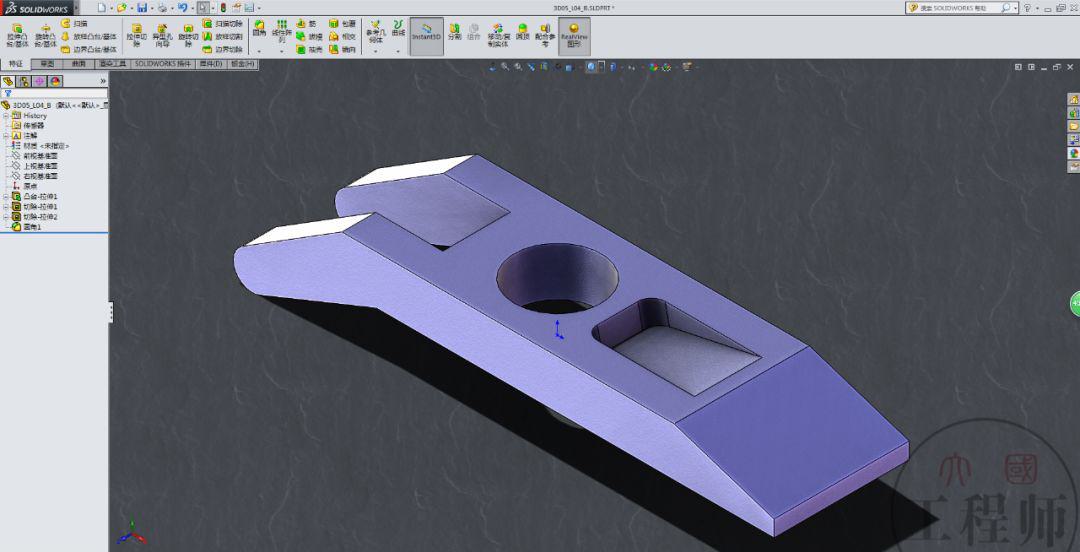
Task: Select 前视基准面 plane in the feature tree
Action: [40, 156]
